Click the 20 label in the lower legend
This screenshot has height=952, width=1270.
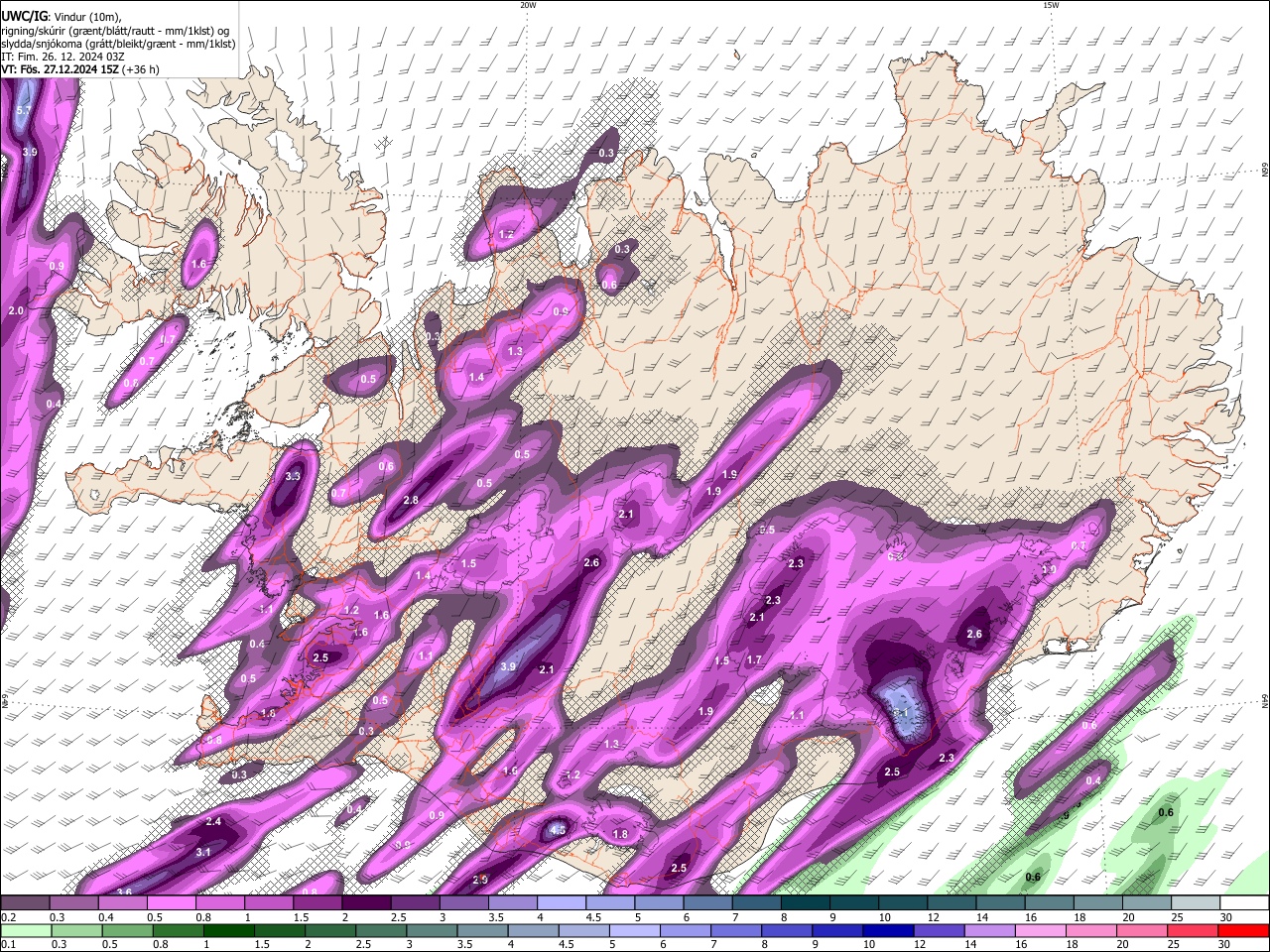coord(1122,944)
